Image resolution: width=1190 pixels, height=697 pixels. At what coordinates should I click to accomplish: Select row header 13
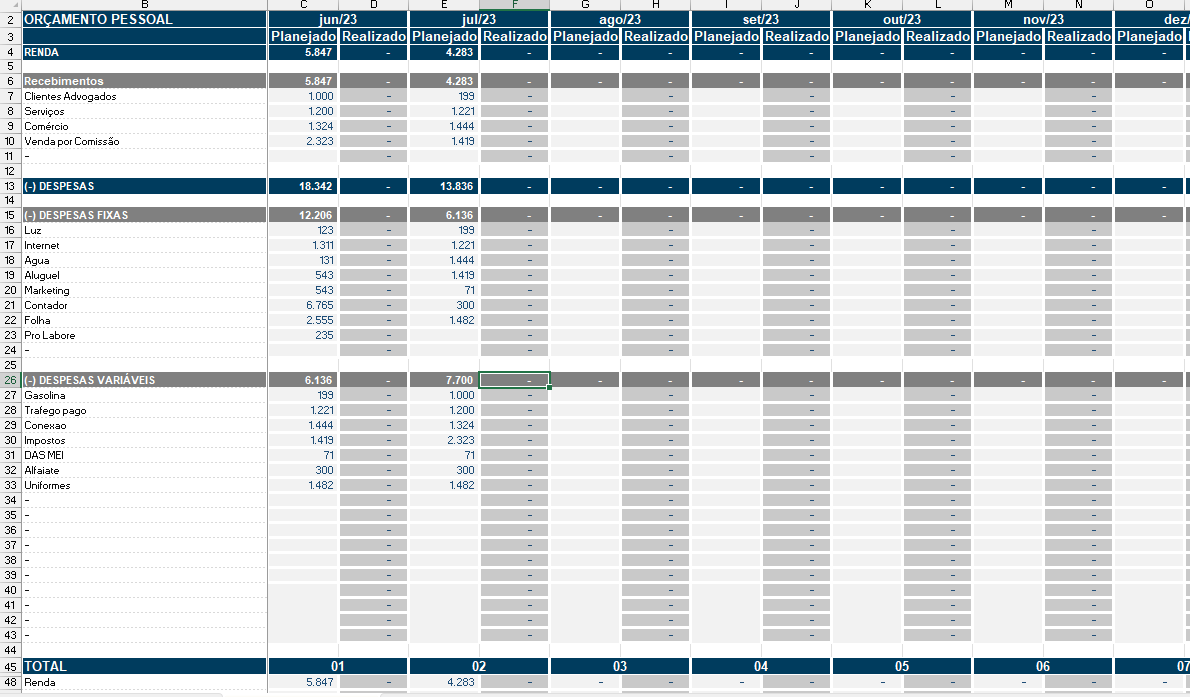point(11,186)
